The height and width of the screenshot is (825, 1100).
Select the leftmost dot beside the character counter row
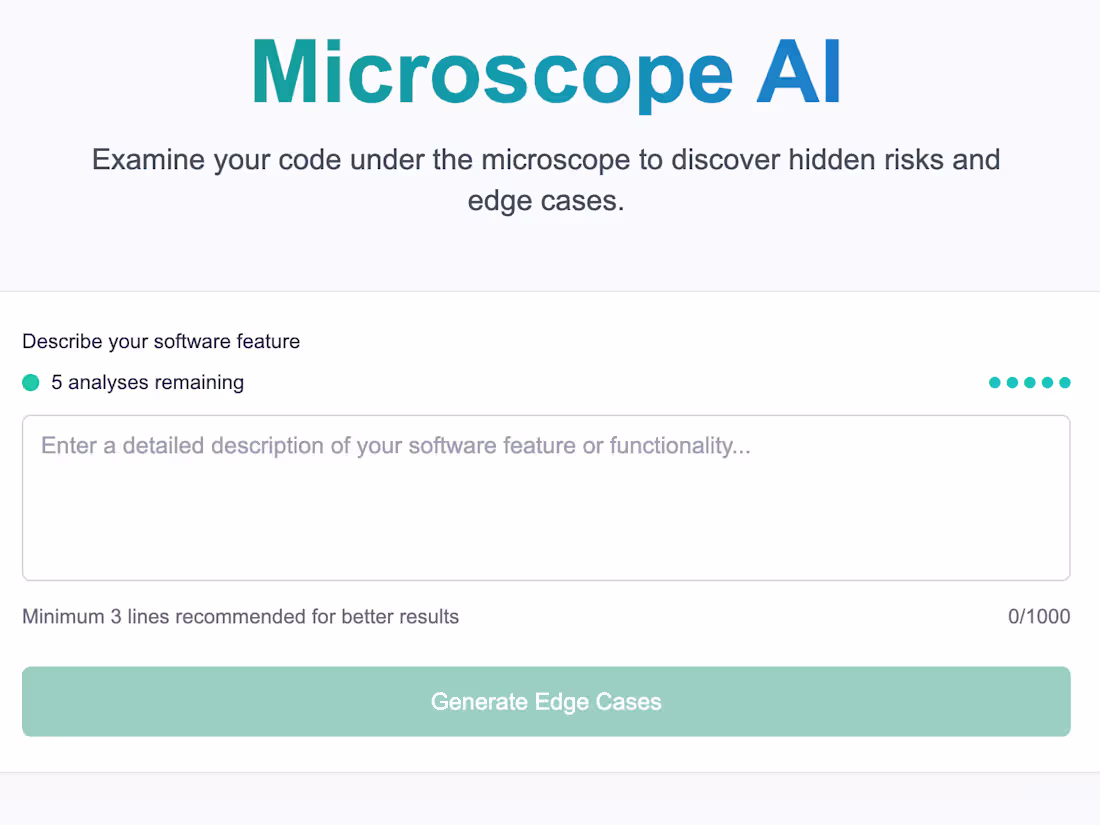(x=994, y=382)
